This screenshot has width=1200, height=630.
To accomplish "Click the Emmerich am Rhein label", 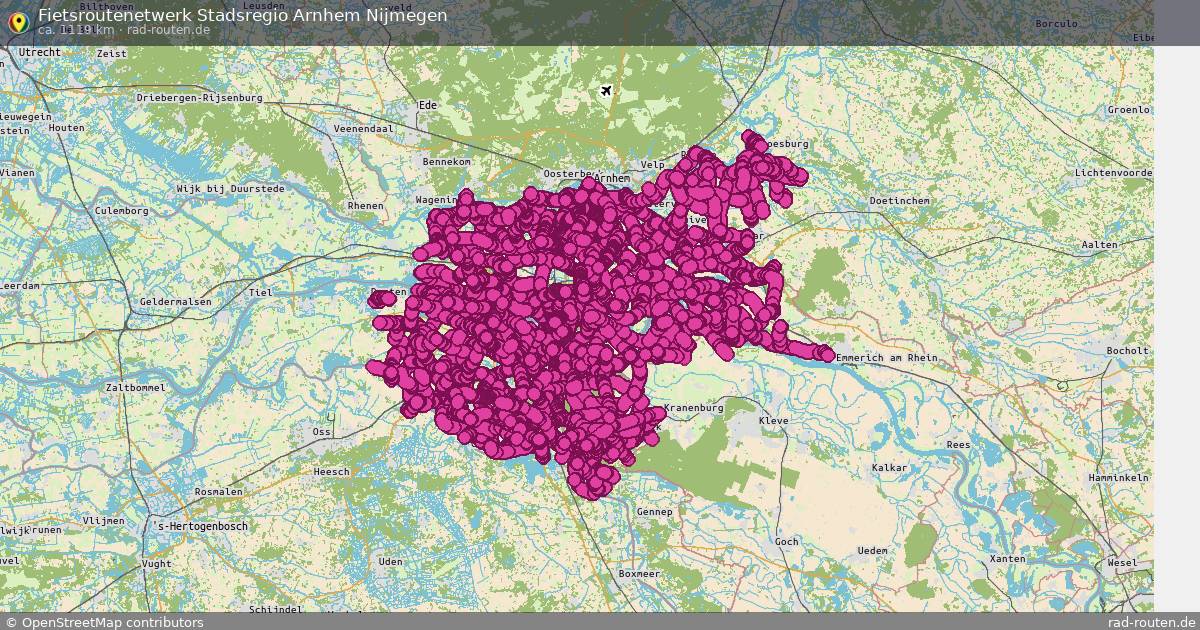I will click(884, 357).
